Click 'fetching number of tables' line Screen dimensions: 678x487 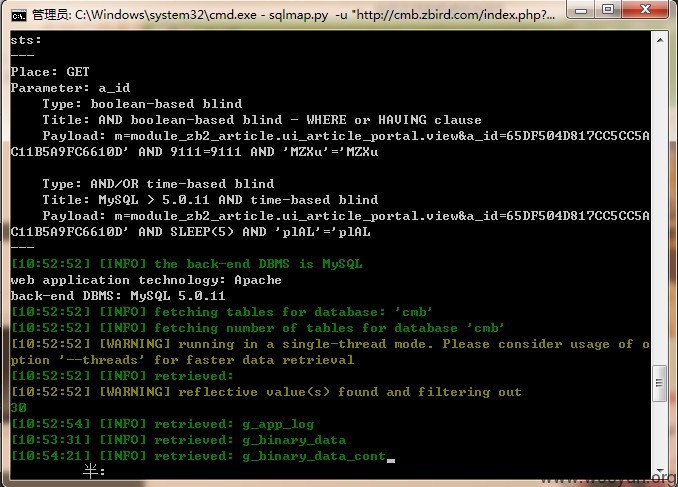258,328
